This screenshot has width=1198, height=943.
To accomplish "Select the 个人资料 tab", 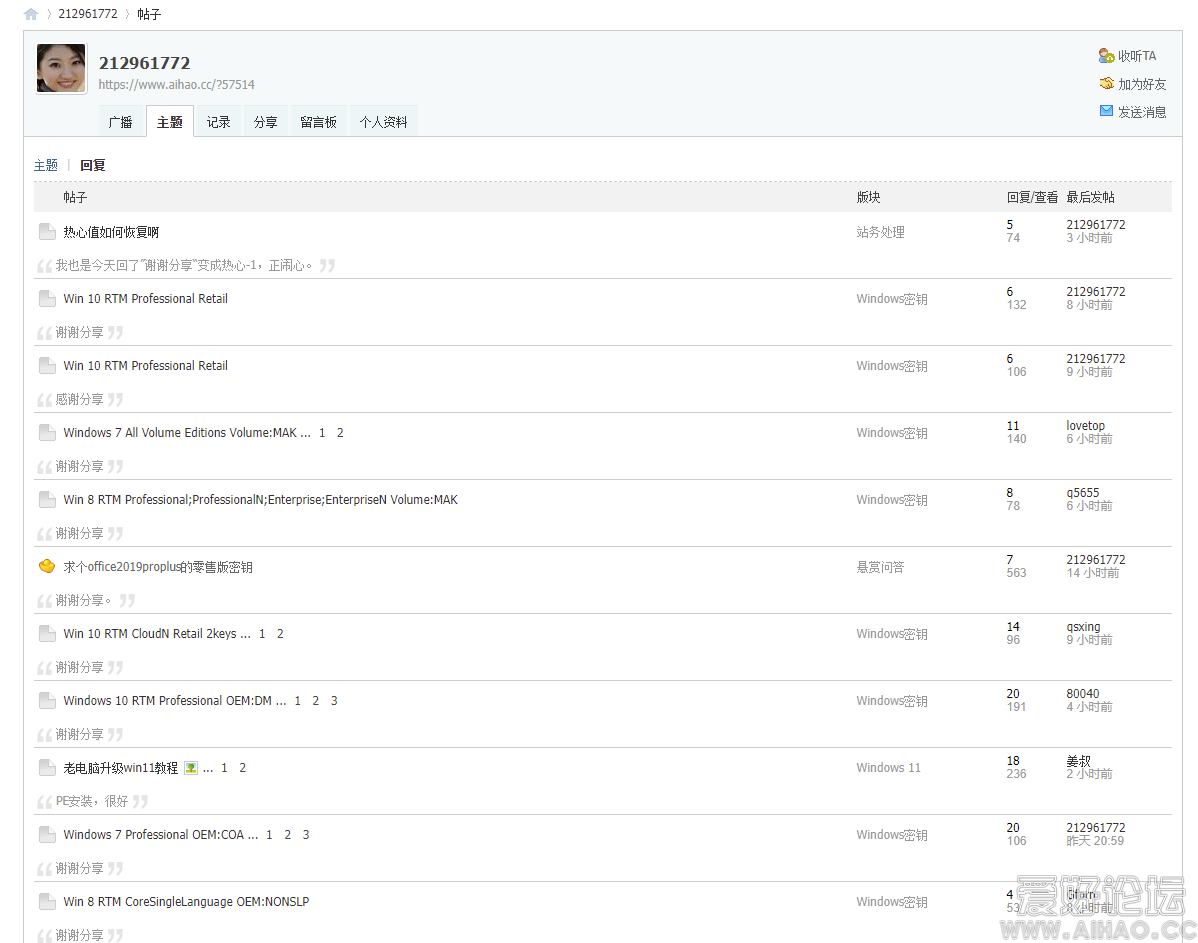I will pos(383,122).
